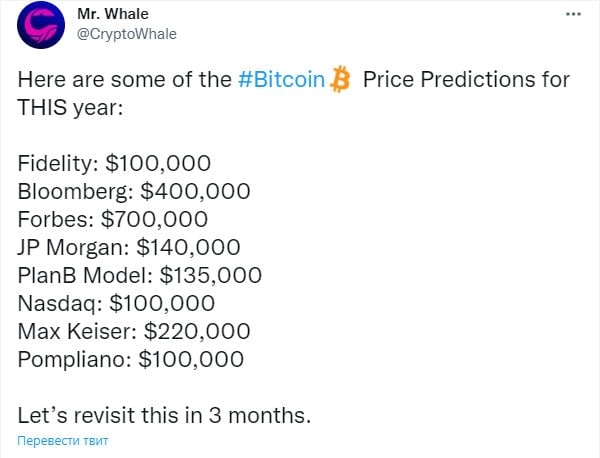Image resolution: width=600 pixels, height=458 pixels.
Task: Click the orange Bitcoin emoji icon
Action: (x=341, y=81)
